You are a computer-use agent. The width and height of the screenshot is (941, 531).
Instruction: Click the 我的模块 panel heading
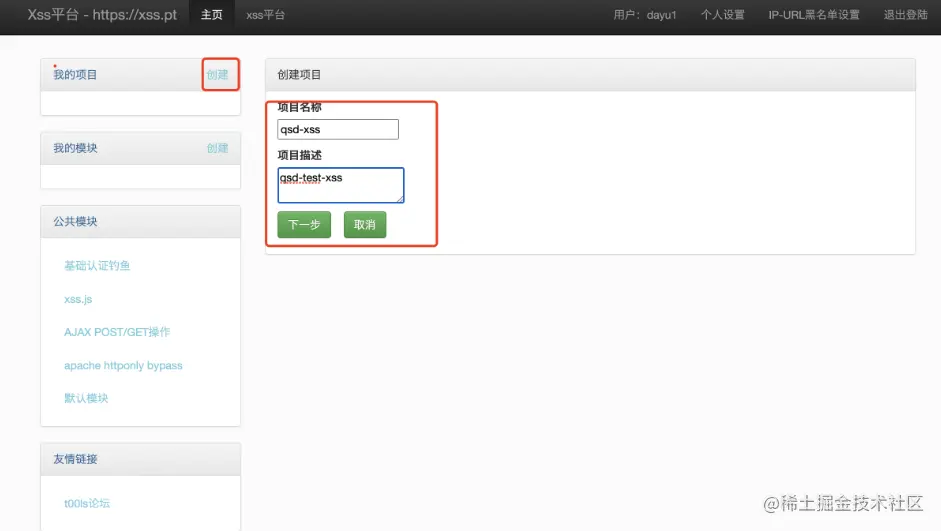(75, 148)
